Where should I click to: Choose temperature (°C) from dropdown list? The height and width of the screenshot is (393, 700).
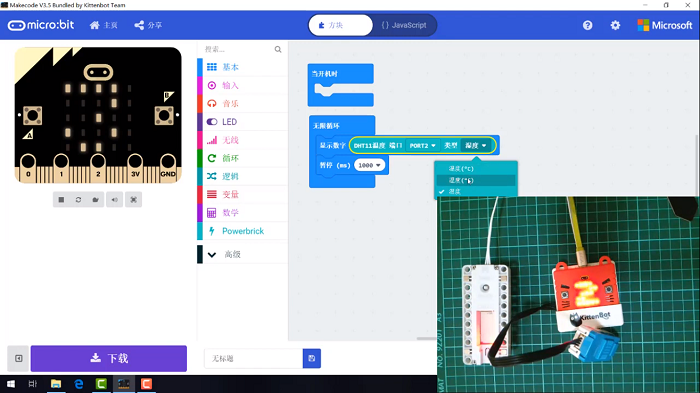coord(476,168)
